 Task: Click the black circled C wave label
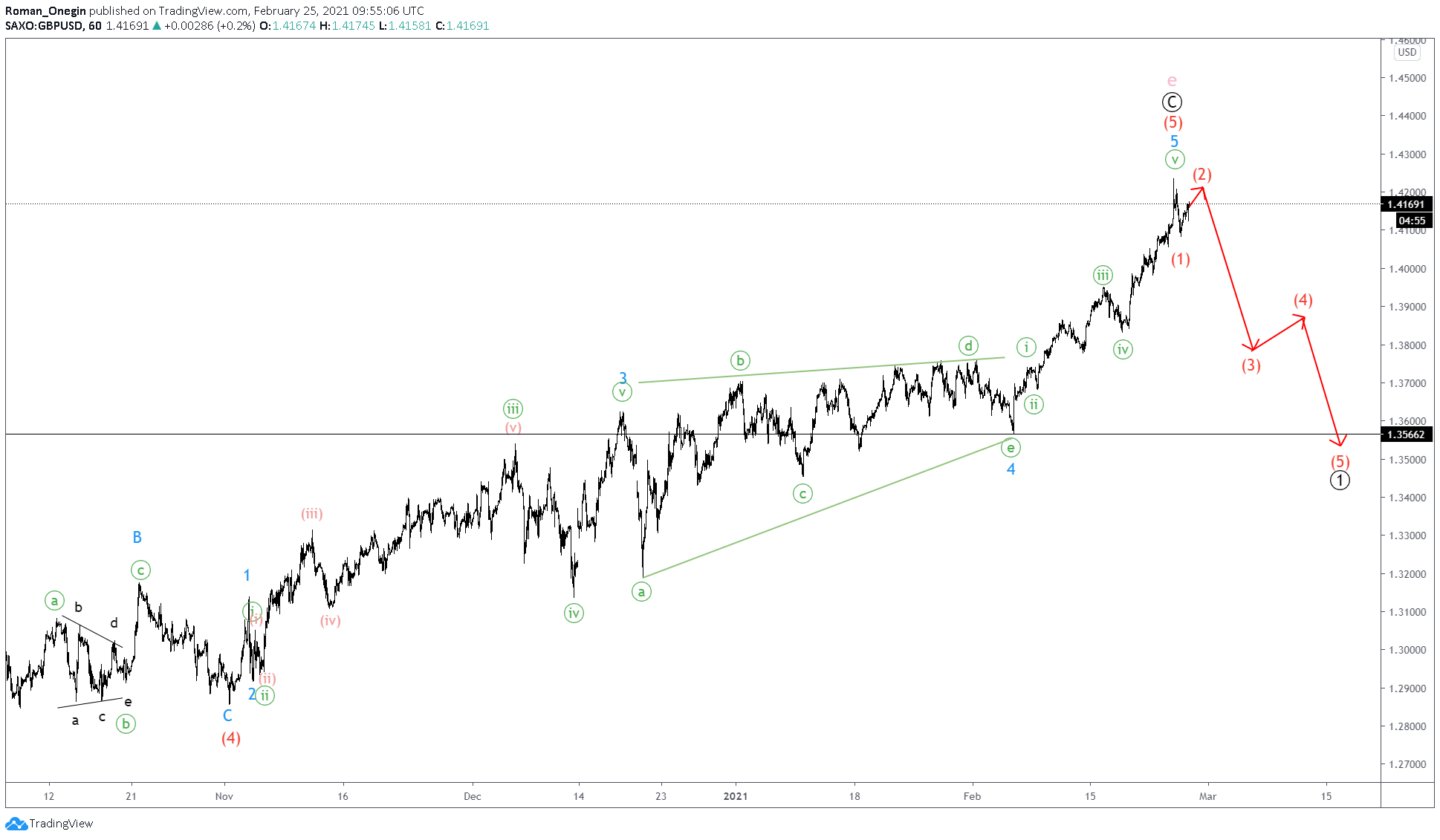point(1172,102)
